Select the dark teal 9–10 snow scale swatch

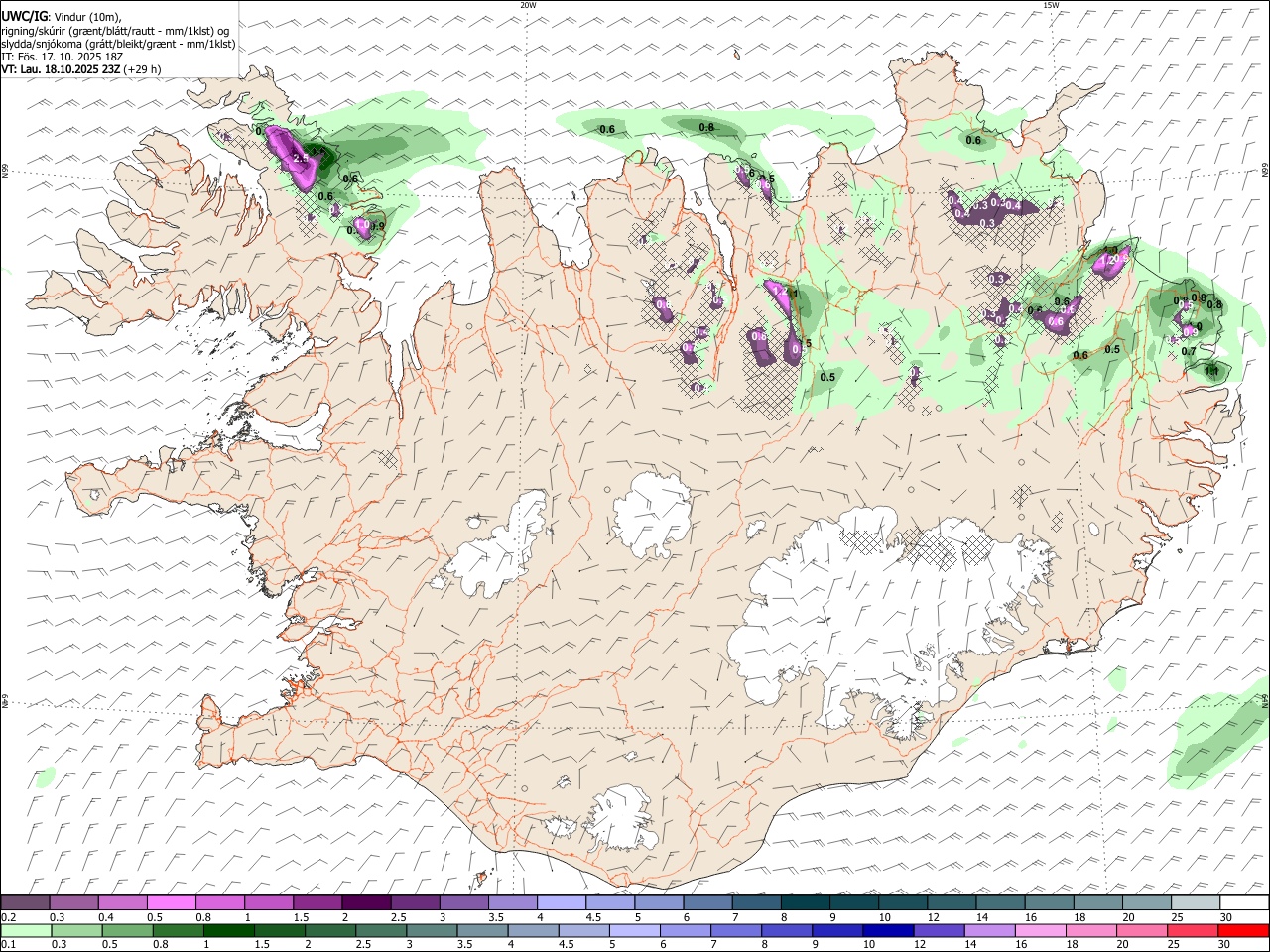(854, 903)
